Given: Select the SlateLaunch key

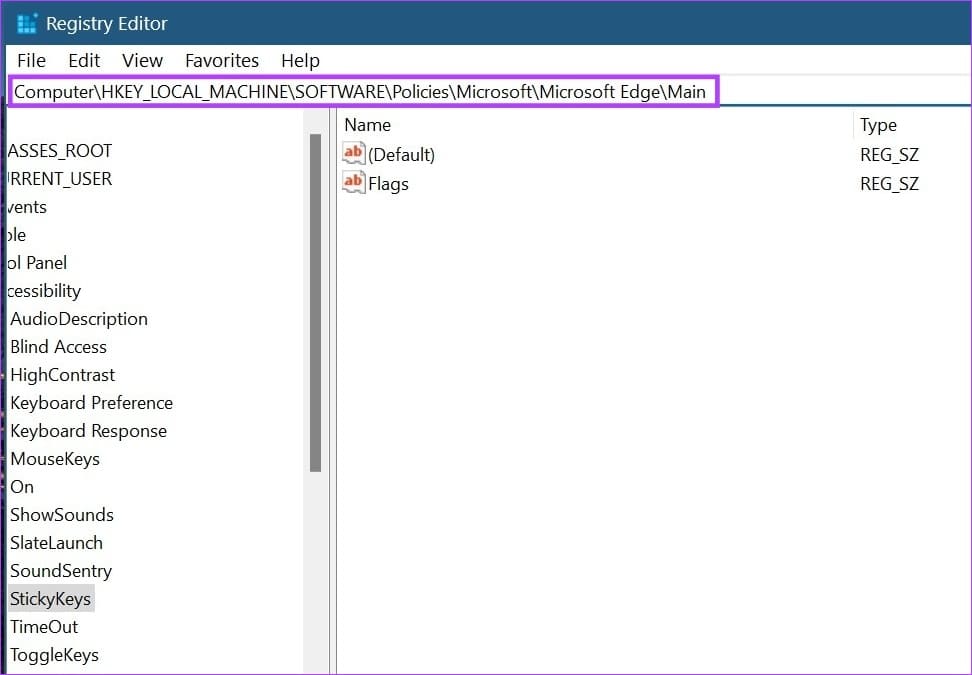Looking at the screenshot, I should pos(56,543).
